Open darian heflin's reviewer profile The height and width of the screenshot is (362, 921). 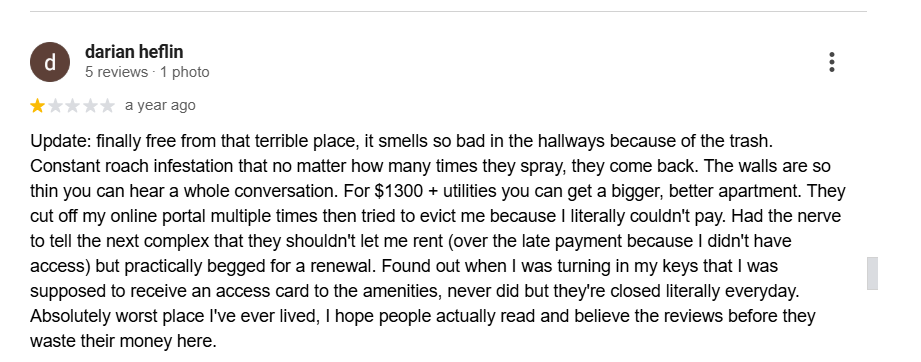point(134,52)
